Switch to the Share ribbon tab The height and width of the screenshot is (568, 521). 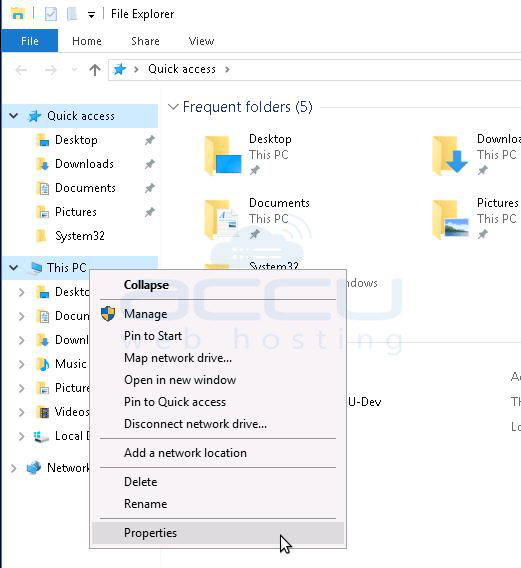coord(145,41)
